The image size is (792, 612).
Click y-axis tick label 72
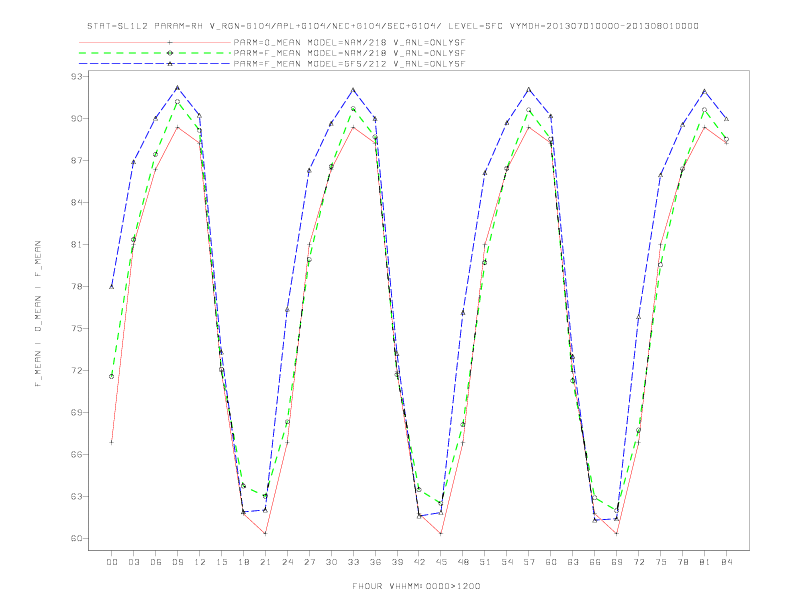click(76, 370)
